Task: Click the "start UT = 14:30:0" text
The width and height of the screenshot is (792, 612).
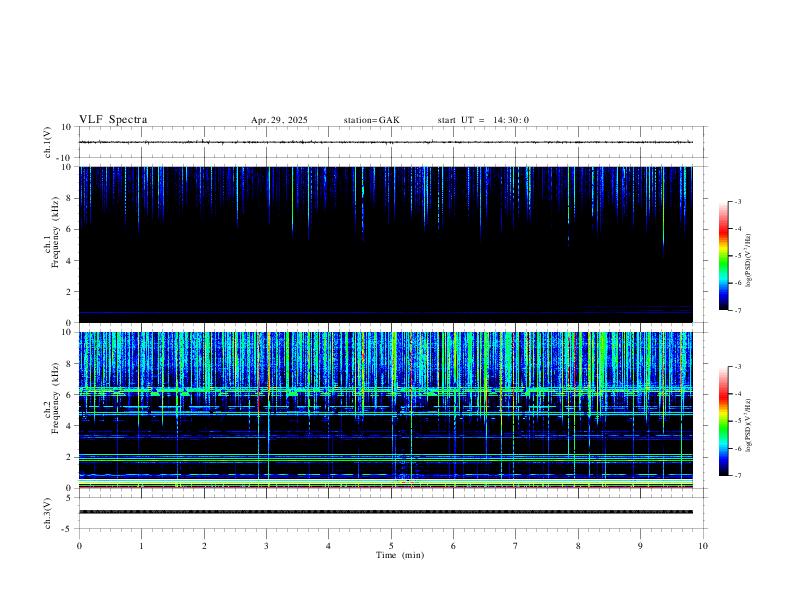Action: coord(483,120)
